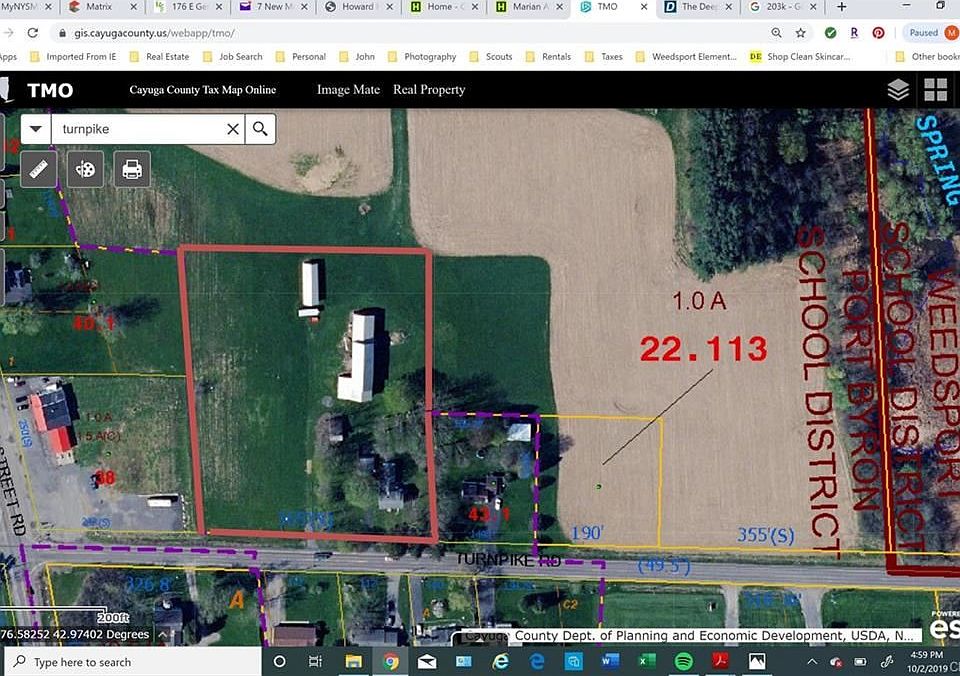Open the Job Search bookmark folder

coord(233,56)
